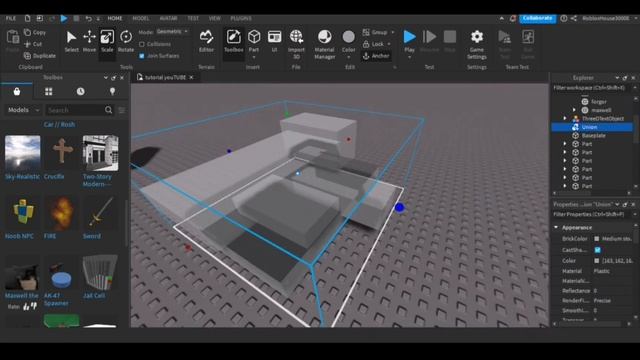The width and height of the screenshot is (640, 360).
Task: Toggle the Collisions checkbox
Action: click(x=142, y=44)
